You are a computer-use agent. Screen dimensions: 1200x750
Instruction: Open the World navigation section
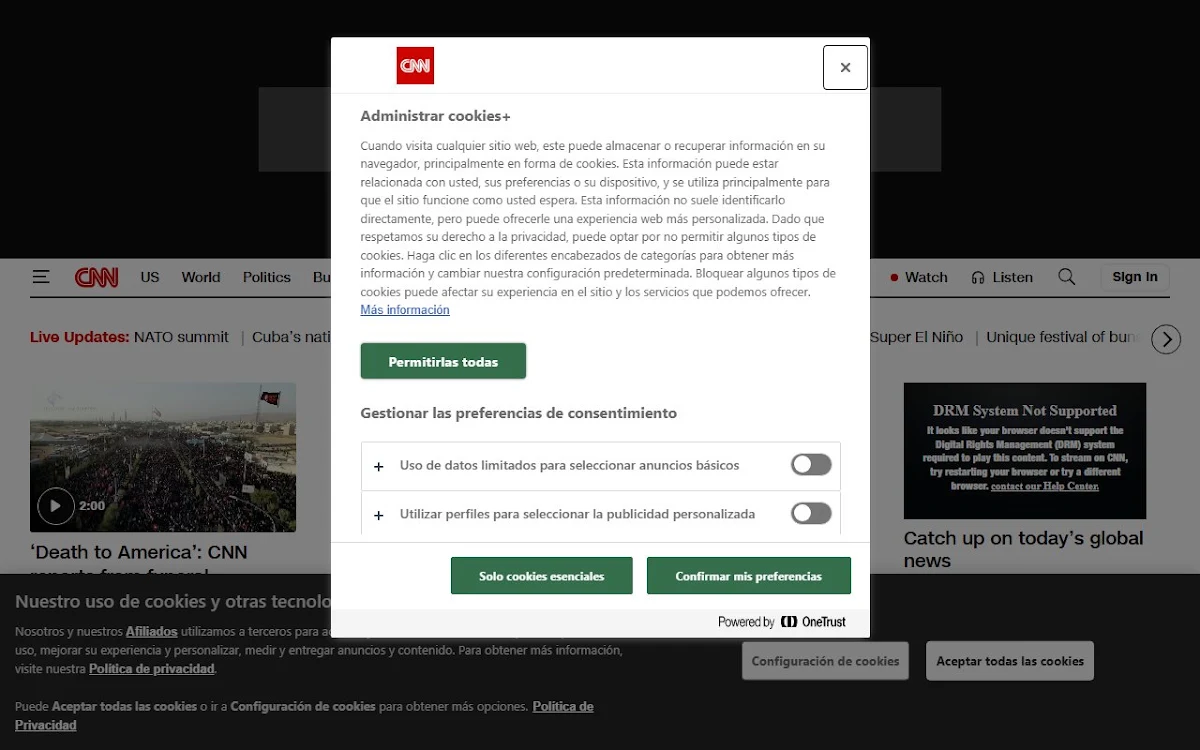click(201, 277)
